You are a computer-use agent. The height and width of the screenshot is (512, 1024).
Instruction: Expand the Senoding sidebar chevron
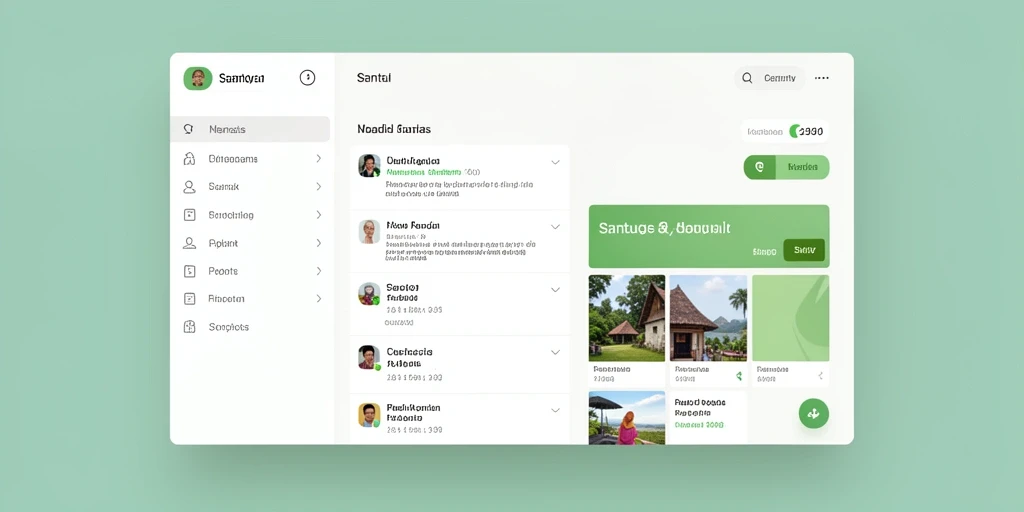(x=319, y=215)
